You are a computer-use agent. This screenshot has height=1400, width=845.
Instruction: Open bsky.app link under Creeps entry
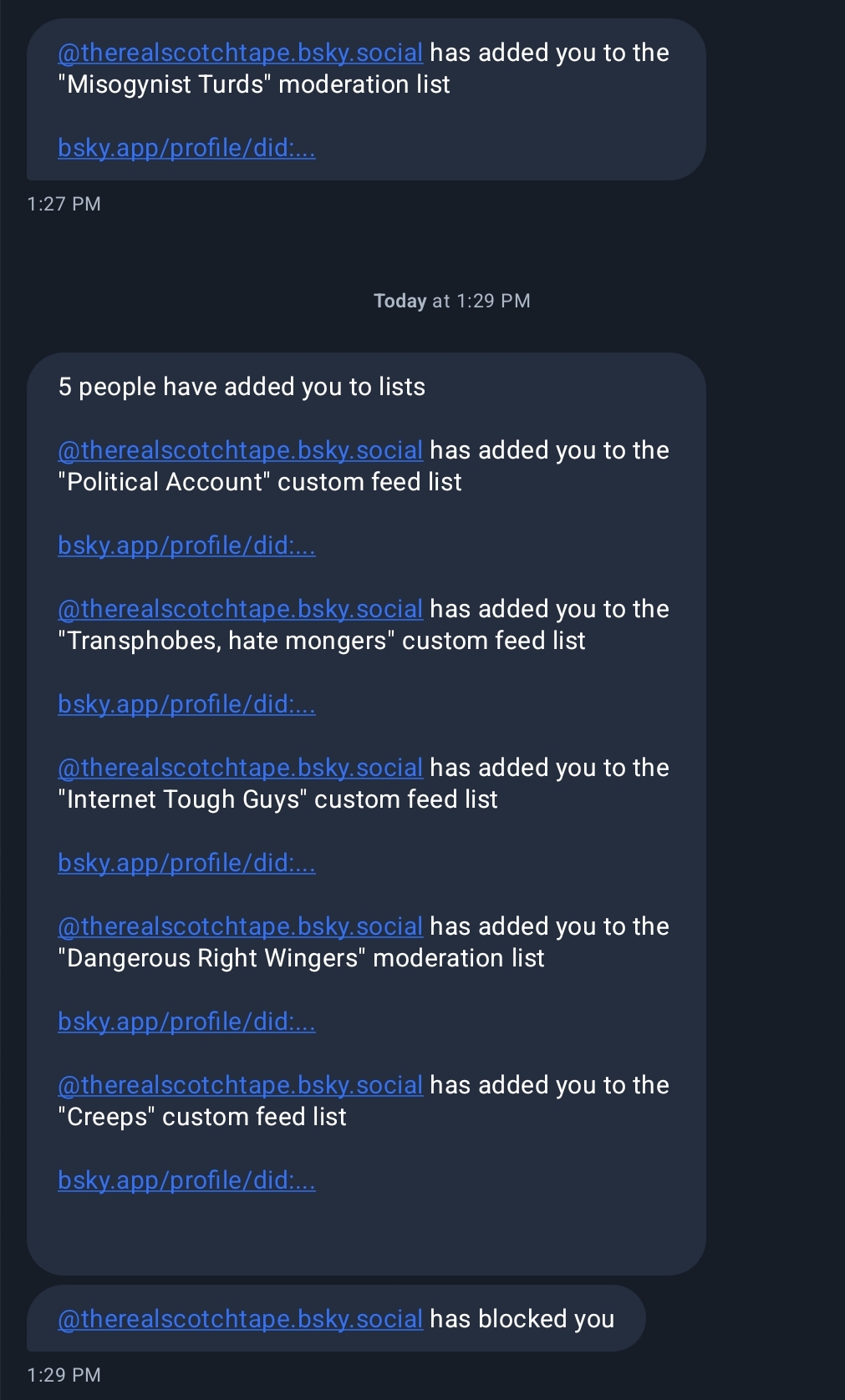[x=186, y=1180]
